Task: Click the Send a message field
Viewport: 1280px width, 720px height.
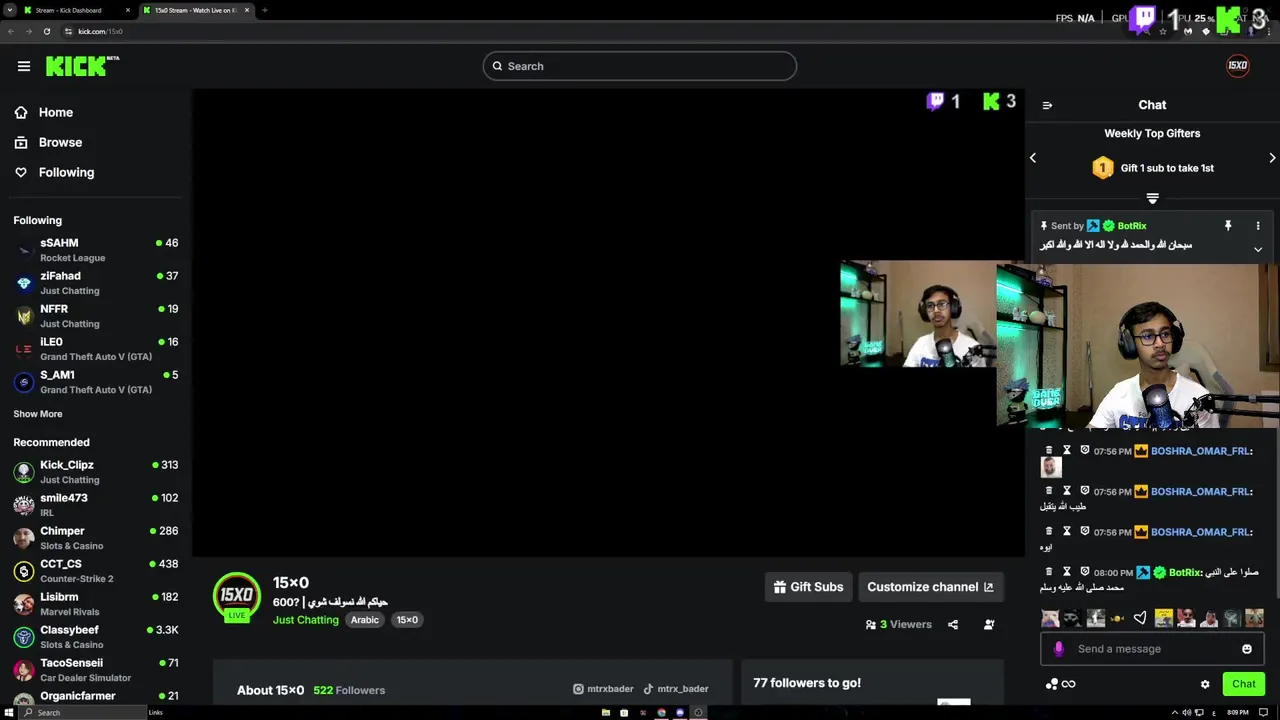Action: pos(1152,649)
